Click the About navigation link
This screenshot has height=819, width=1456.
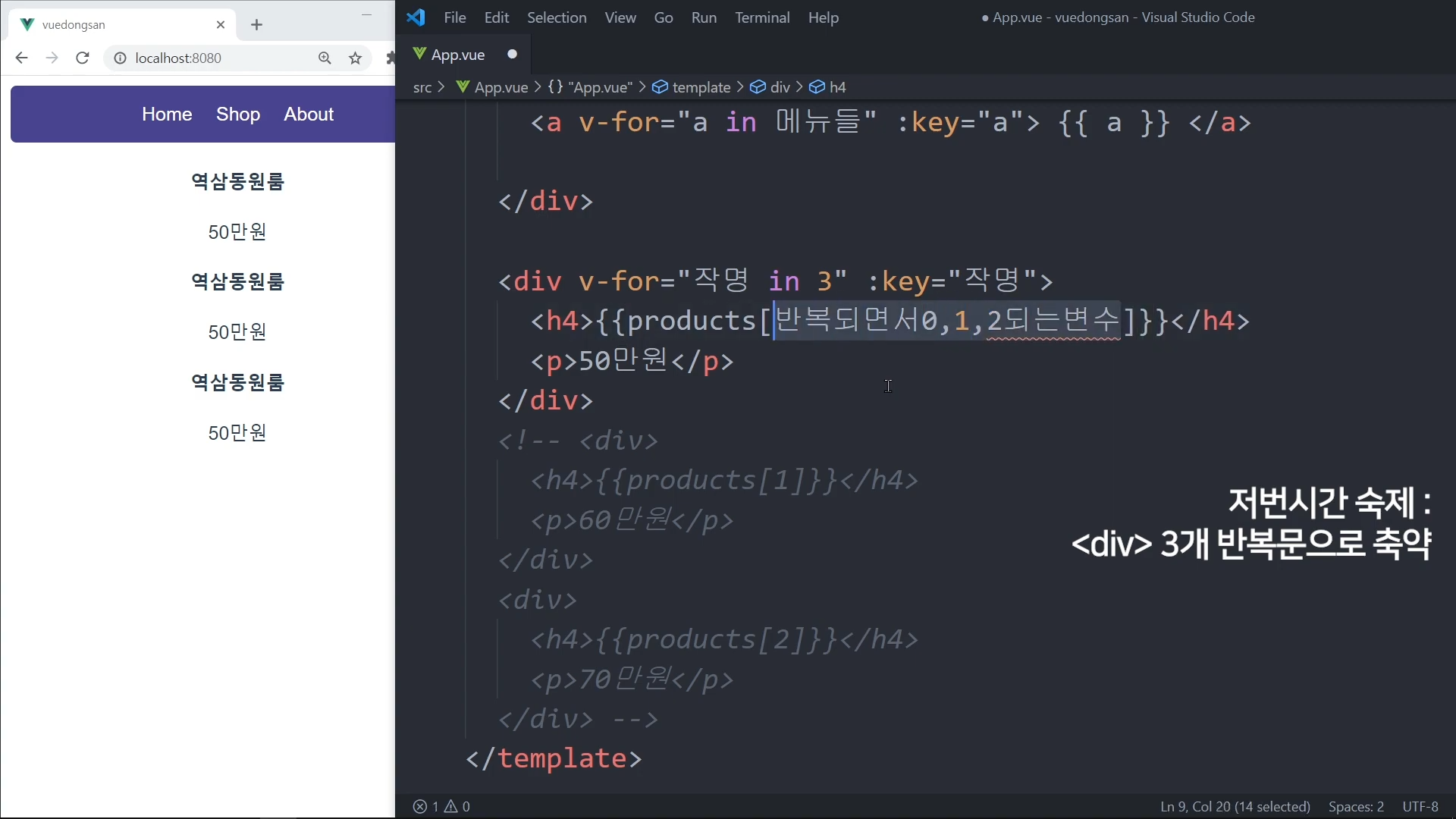[x=309, y=115]
